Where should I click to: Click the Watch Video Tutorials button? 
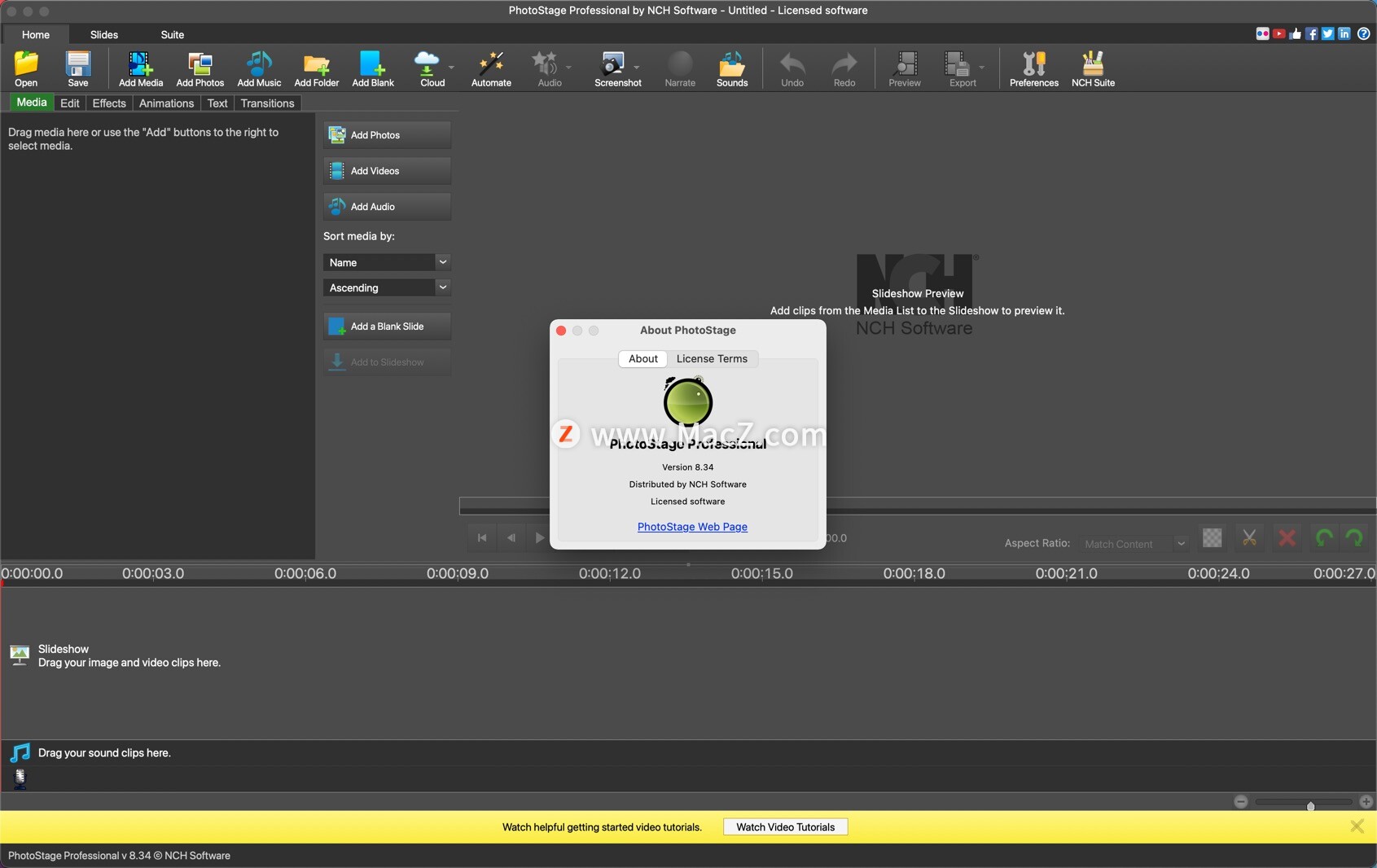pos(786,827)
